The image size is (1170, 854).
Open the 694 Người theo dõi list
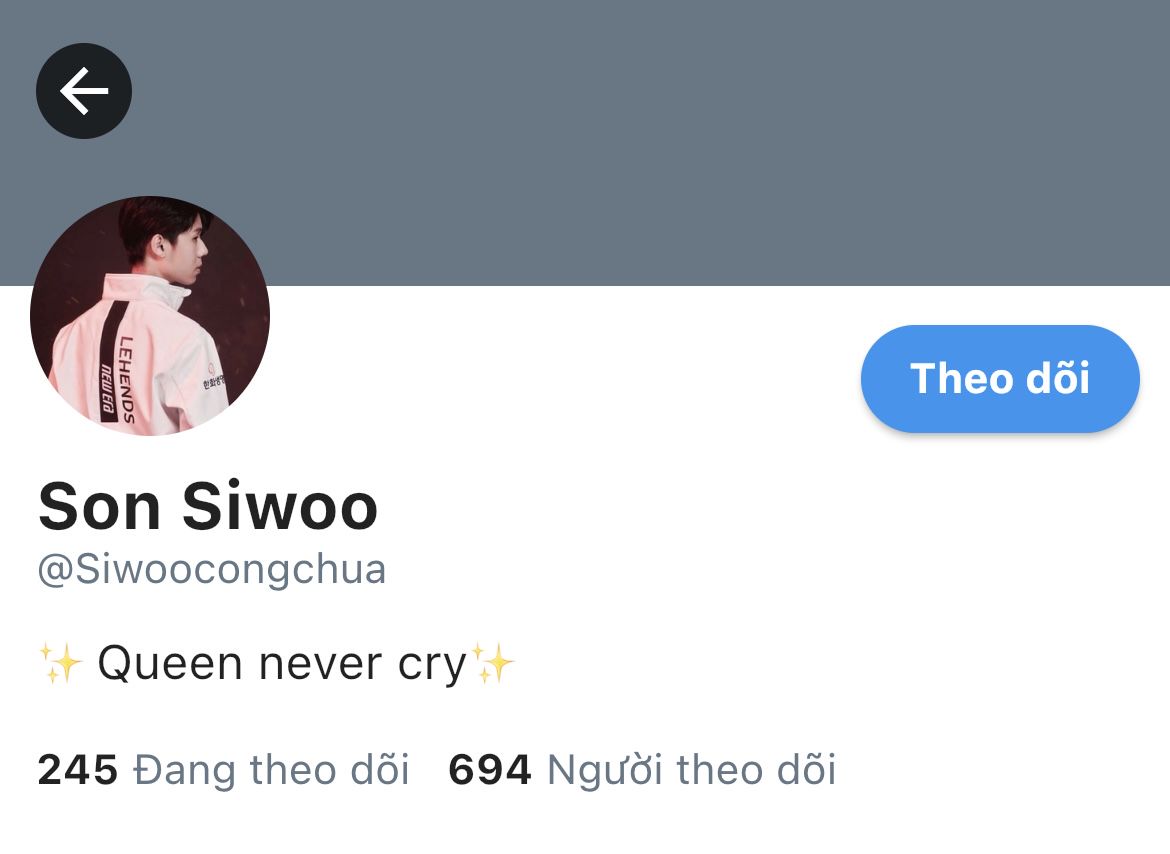tap(642, 770)
